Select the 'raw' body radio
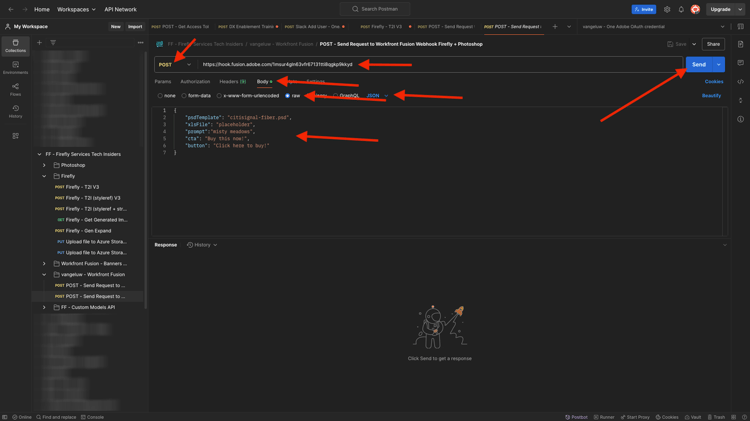The height and width of the screenshot is (421, 750). pos(287,96)
